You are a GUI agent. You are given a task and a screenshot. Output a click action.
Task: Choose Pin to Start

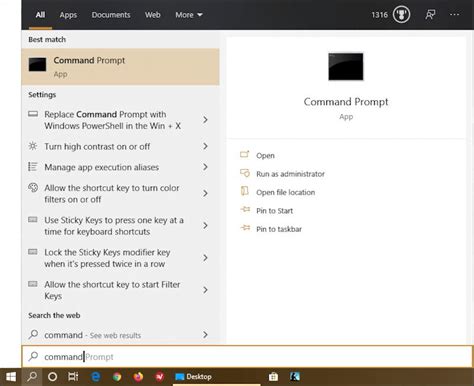click(274, 211)
